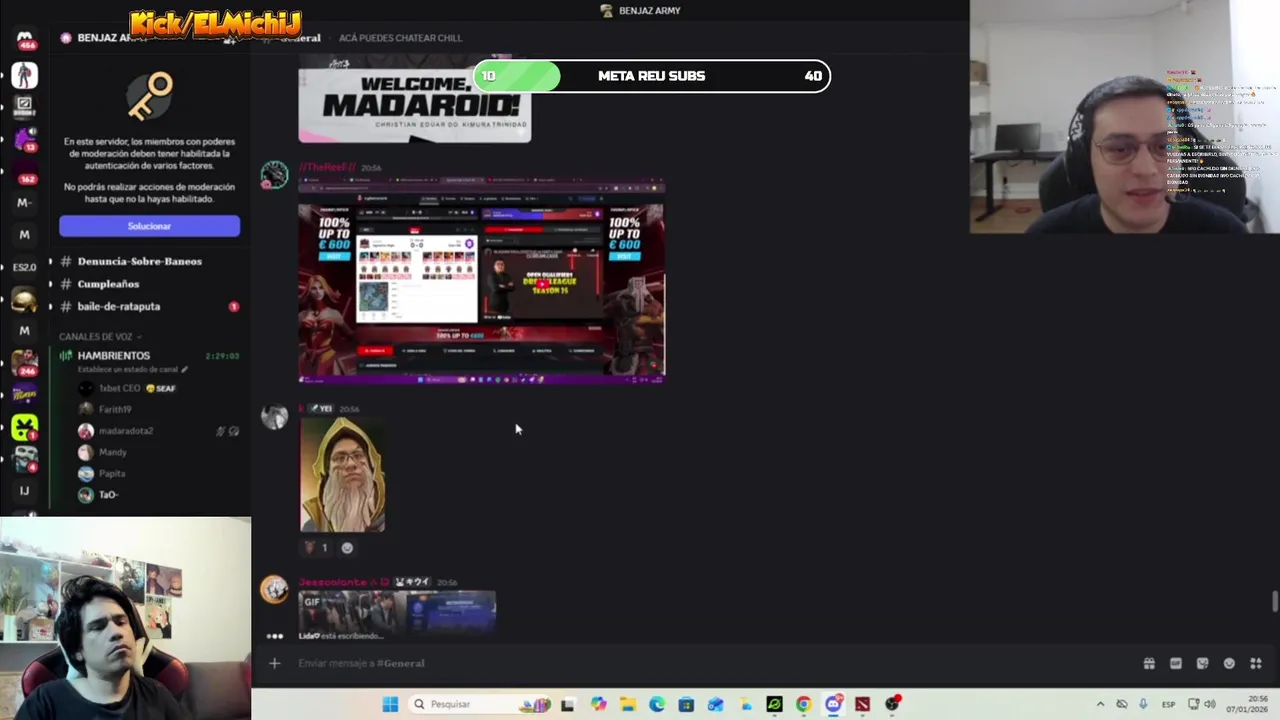Screen dimensions: 1280x720
Task: Click the microphone icon in system tray
Action: click(x=1143, y=704)
